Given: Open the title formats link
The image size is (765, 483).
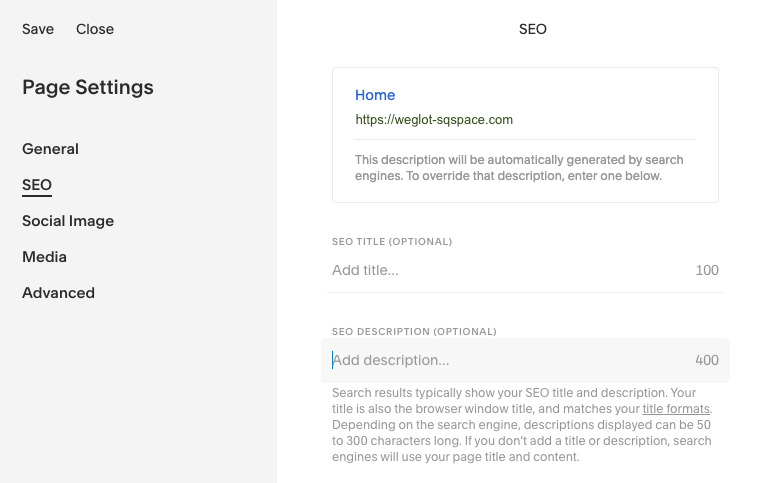Looking at the screenshot, I should (676, 409).
